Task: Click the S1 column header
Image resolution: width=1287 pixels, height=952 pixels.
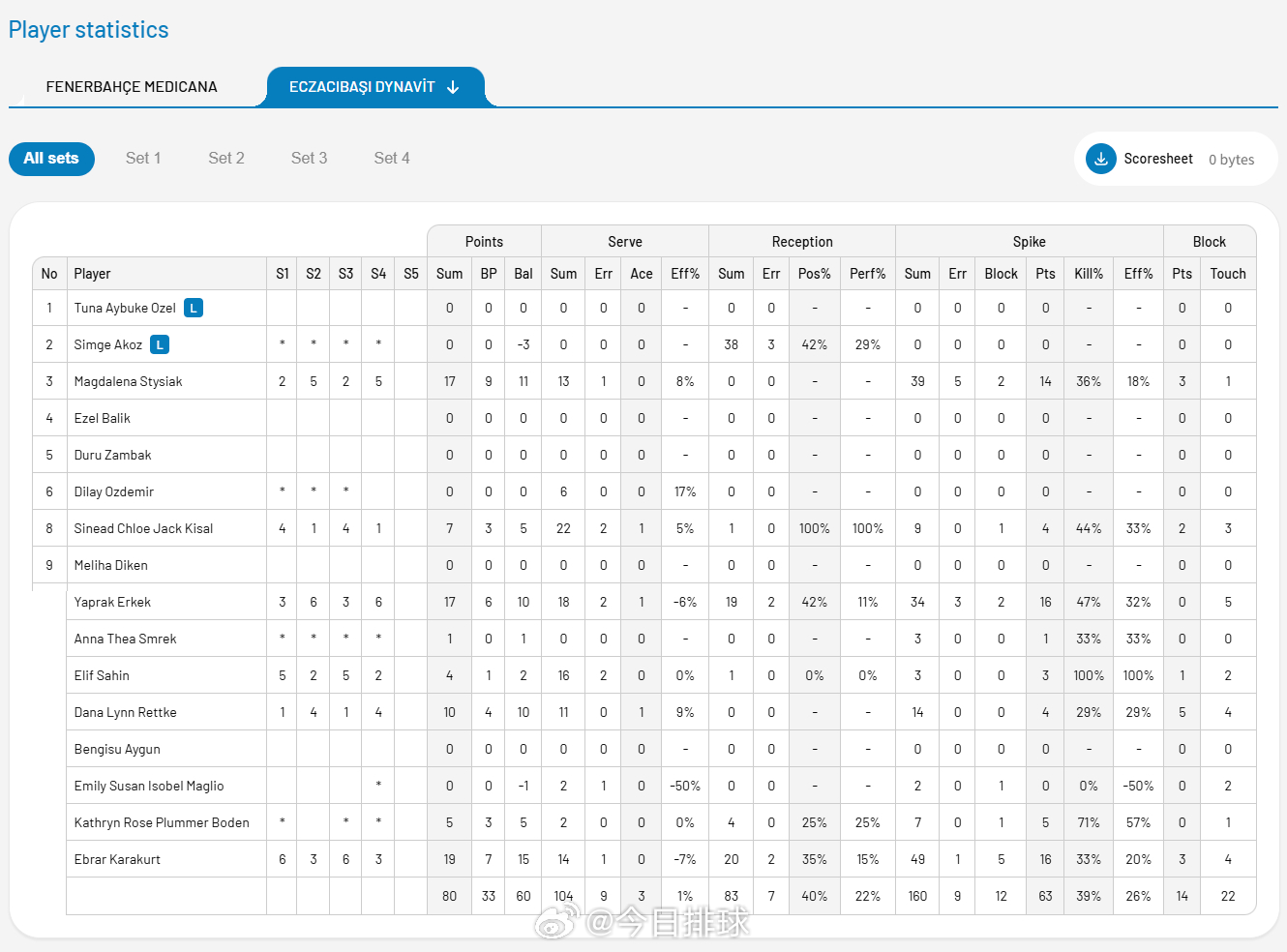Action: pyautogui.click(x=283, y=274)
